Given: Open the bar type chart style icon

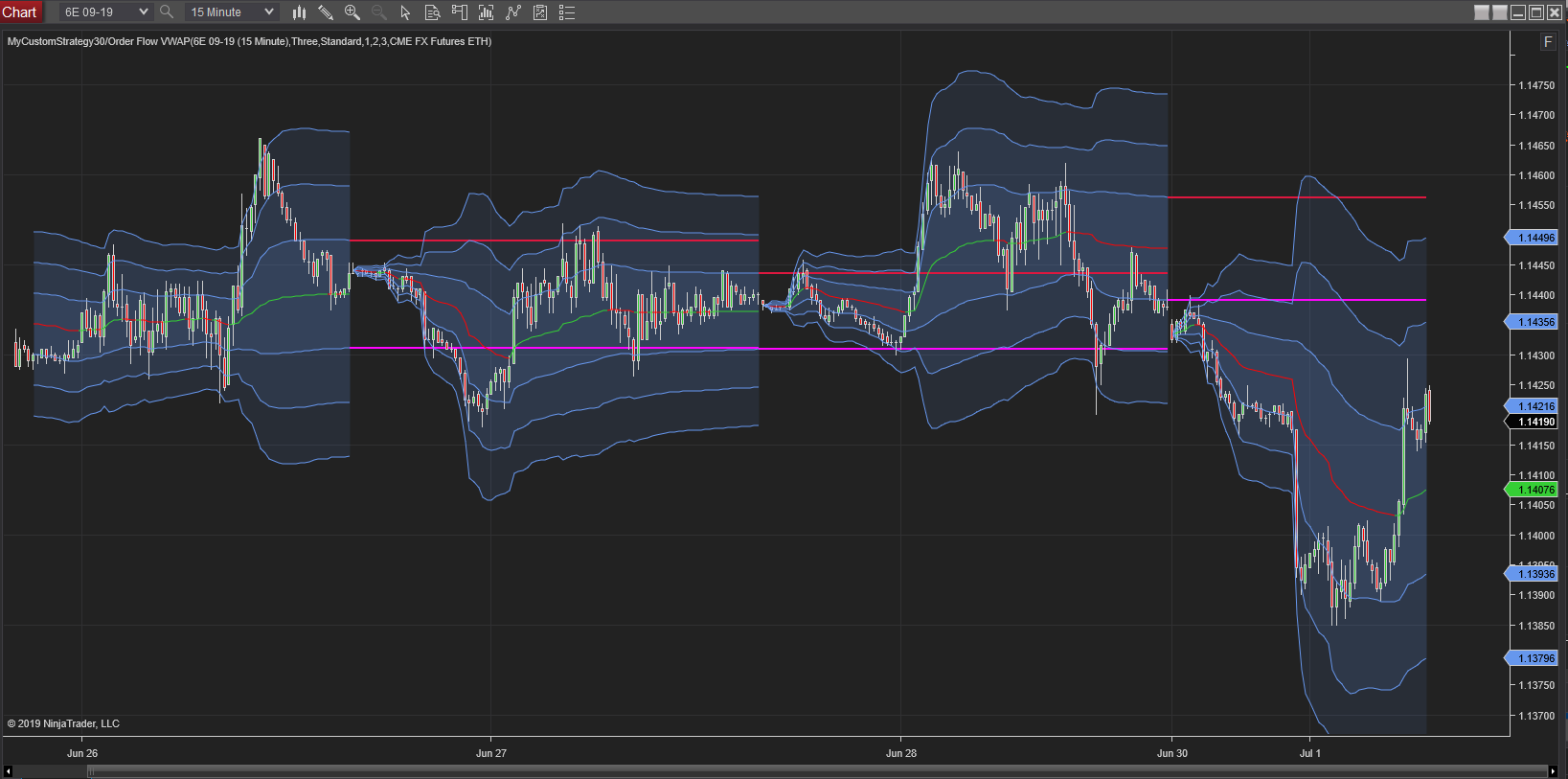Looking at the screenshot, I should coord(299,12).
